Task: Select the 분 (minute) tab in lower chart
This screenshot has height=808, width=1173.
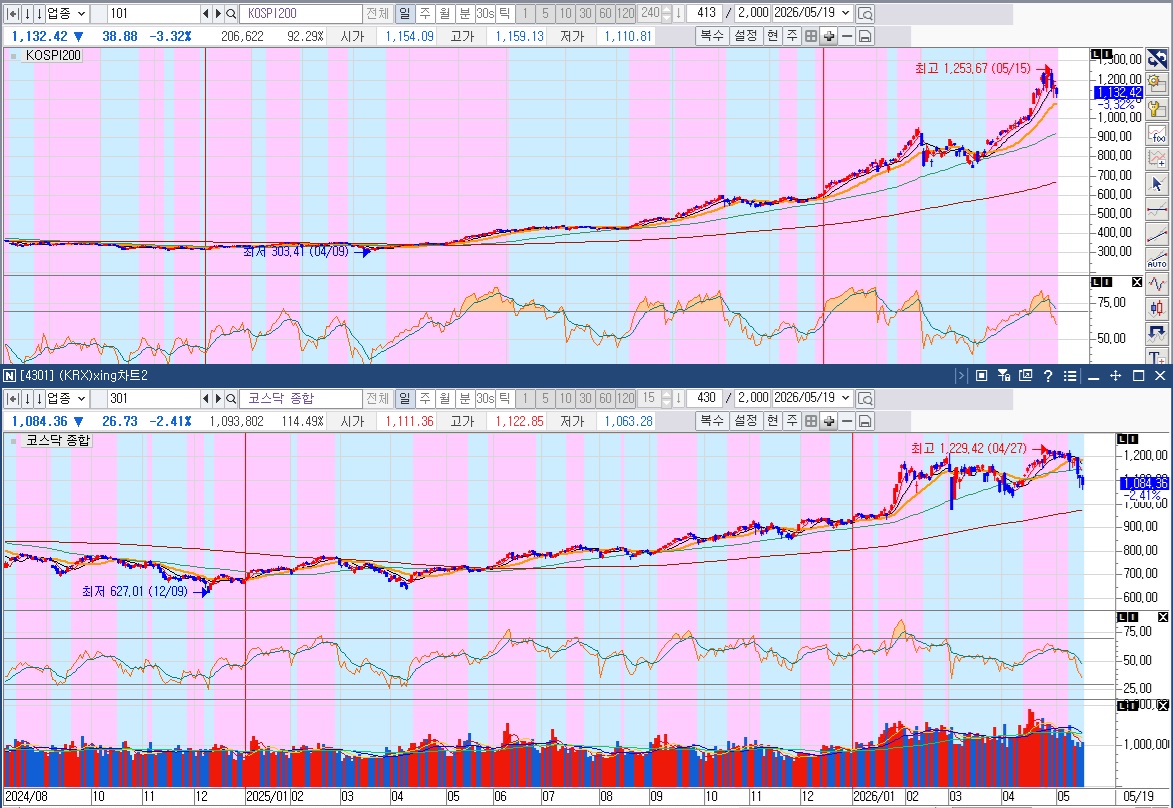Action: [465, 398]
